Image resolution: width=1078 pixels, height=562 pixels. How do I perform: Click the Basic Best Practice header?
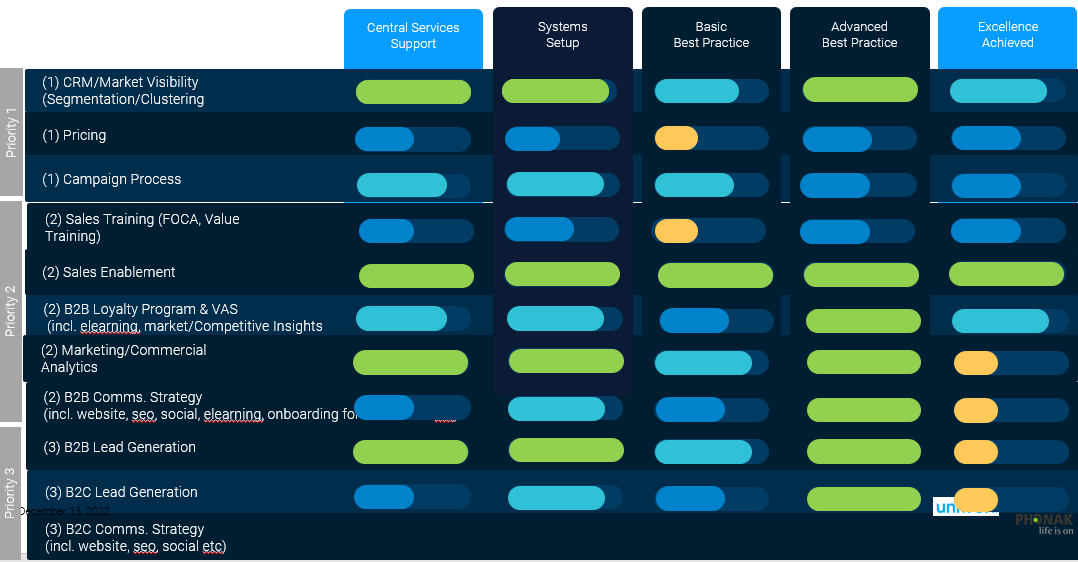click(x=711, y=36)
